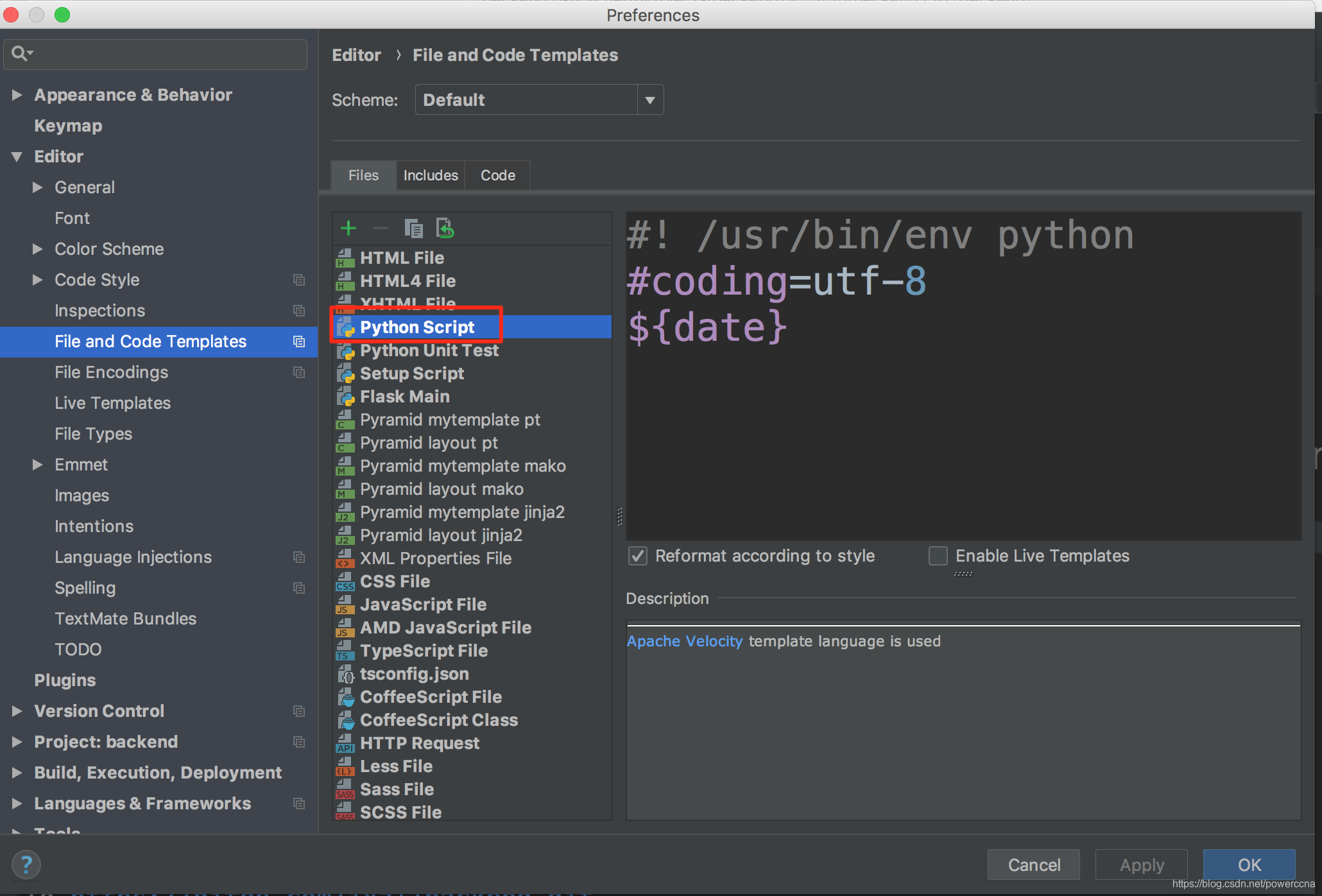Switch to the Includes tab
The width and height of the screenshot is (1322, 896).
click(431, 175)
